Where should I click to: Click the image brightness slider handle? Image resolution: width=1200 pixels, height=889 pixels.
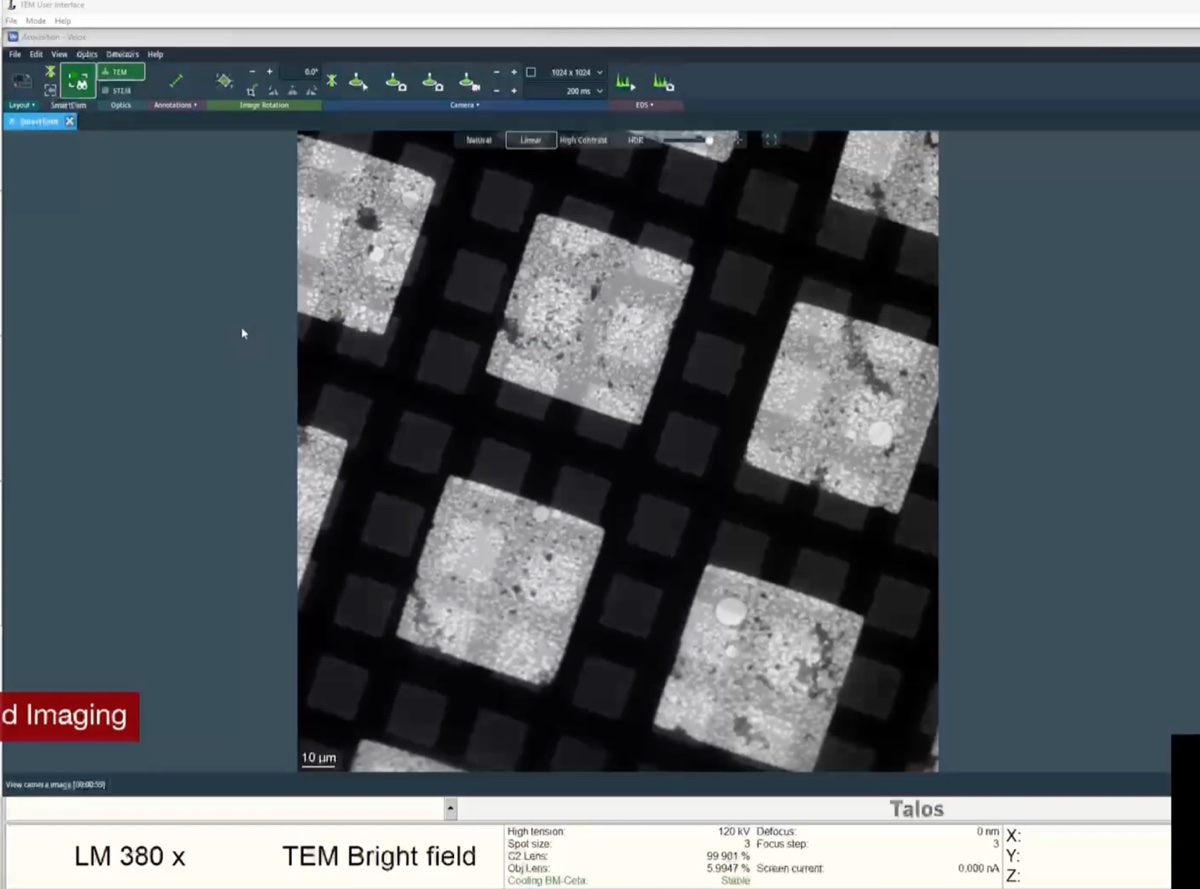pos(709,140)
